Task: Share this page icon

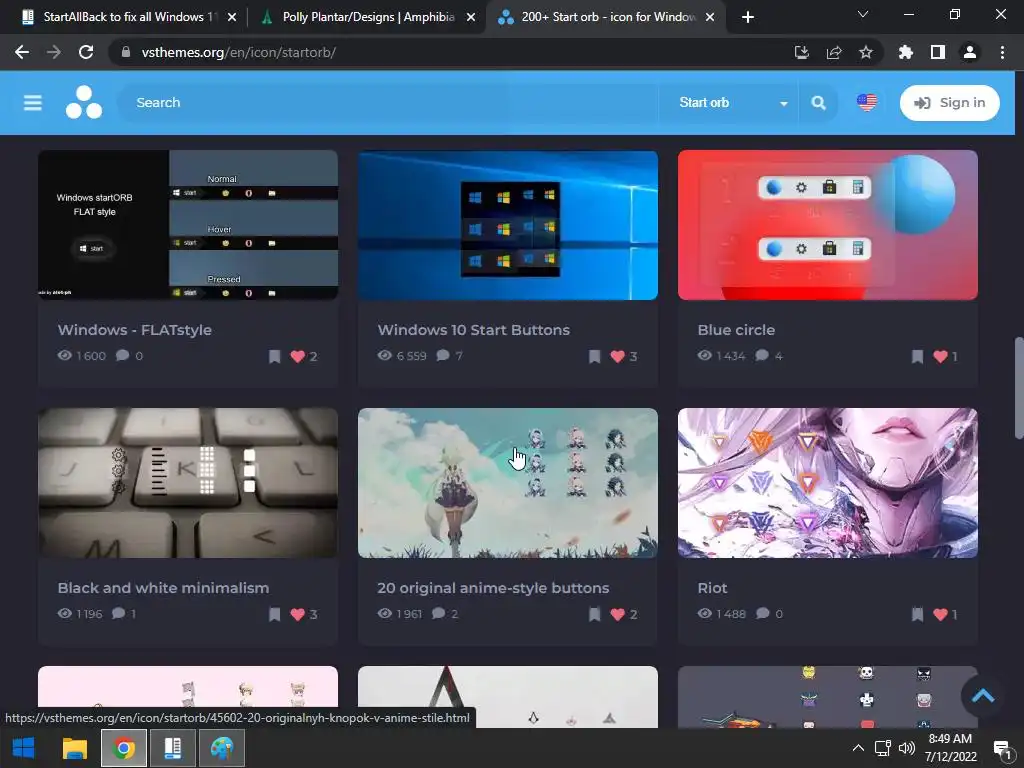Action: click(834, 52)
